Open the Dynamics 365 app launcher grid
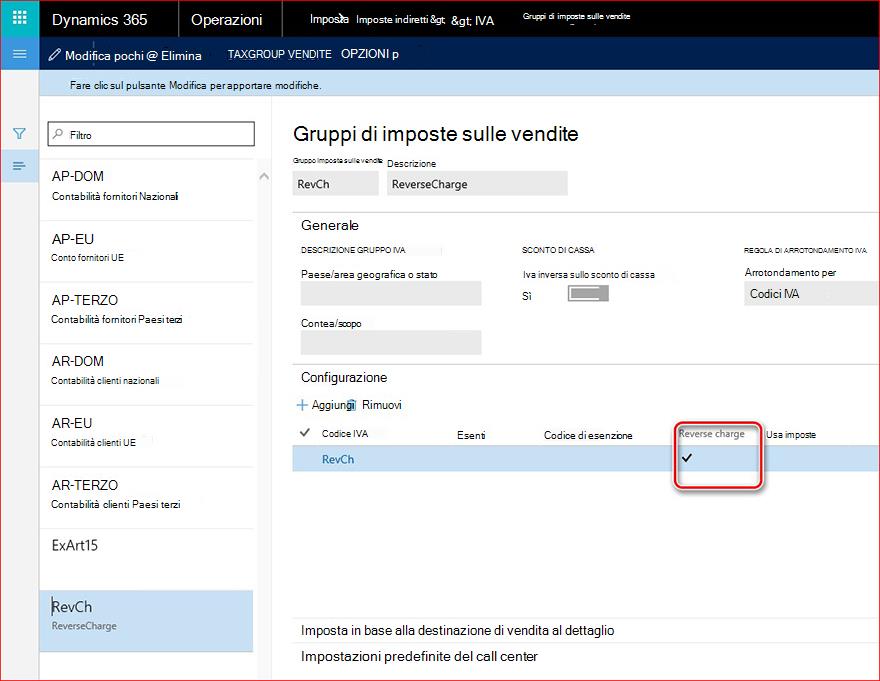Screen dimensions: 880x681 [x=20, y=18]
